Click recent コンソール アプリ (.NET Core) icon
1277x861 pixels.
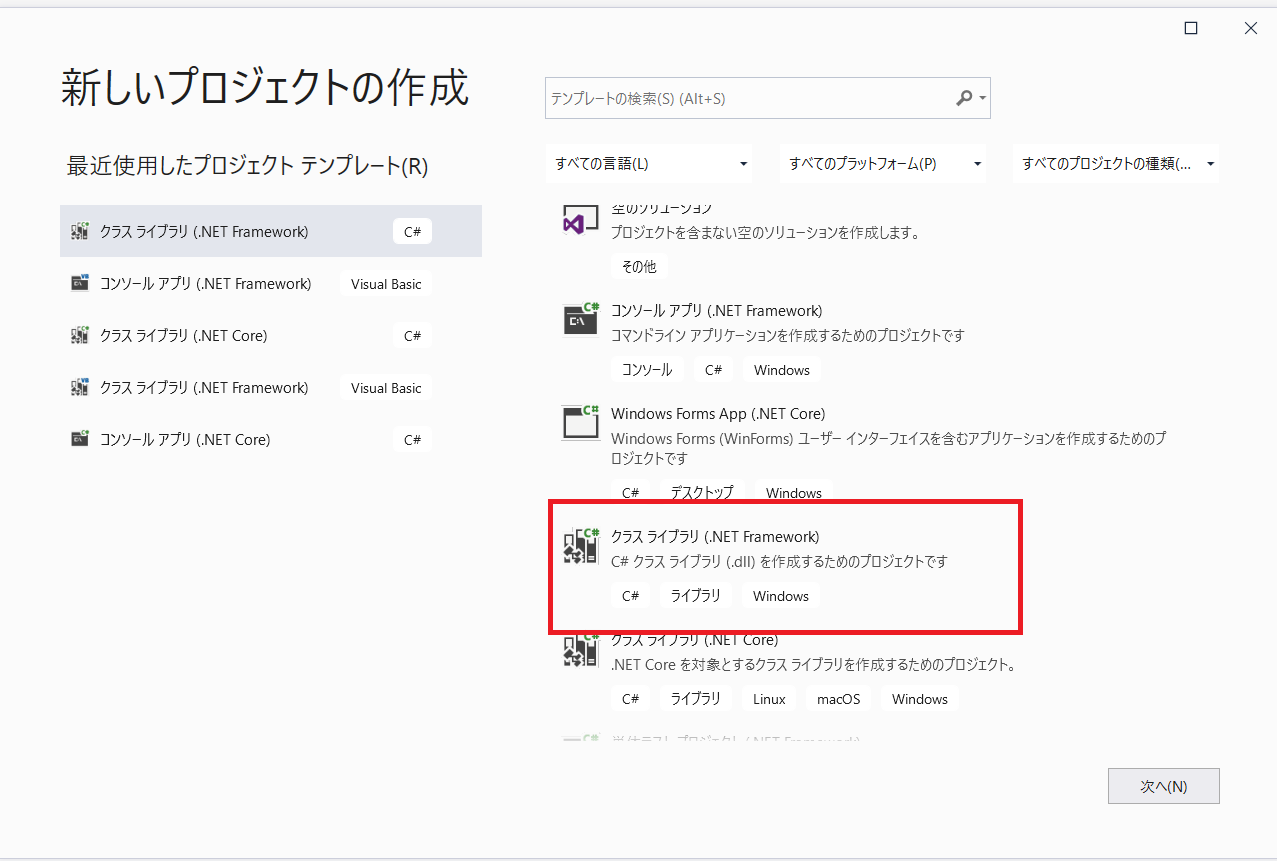(x=80, y=440)
